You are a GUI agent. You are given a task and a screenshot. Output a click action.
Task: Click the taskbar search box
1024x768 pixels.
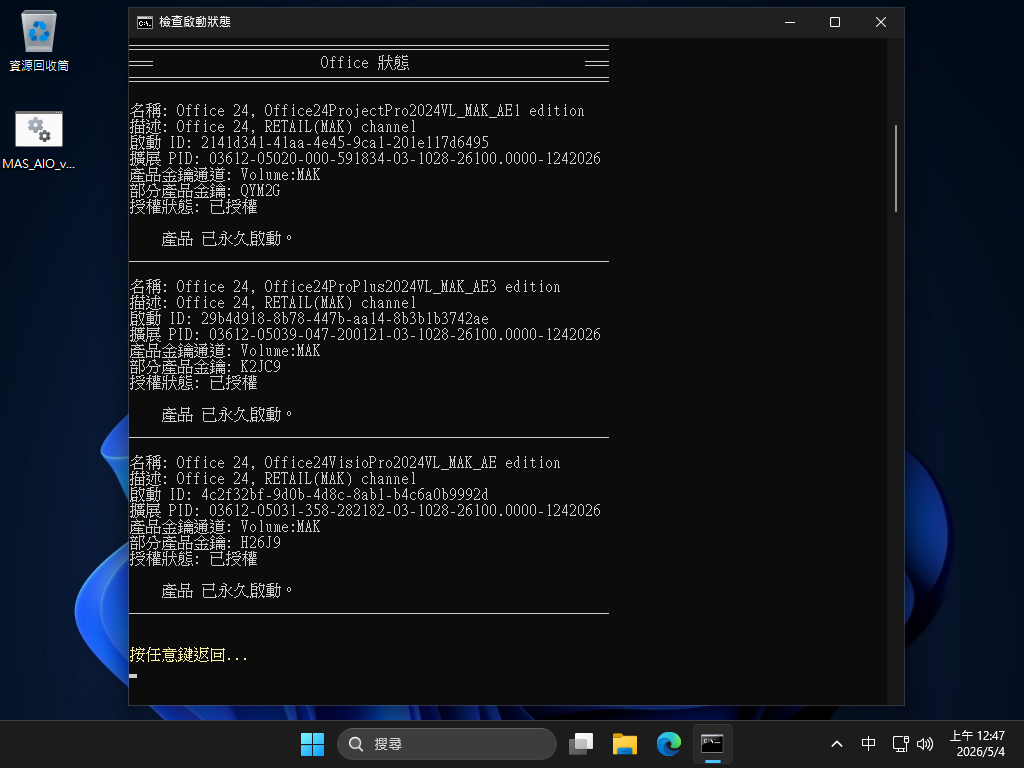pos(447,744)
